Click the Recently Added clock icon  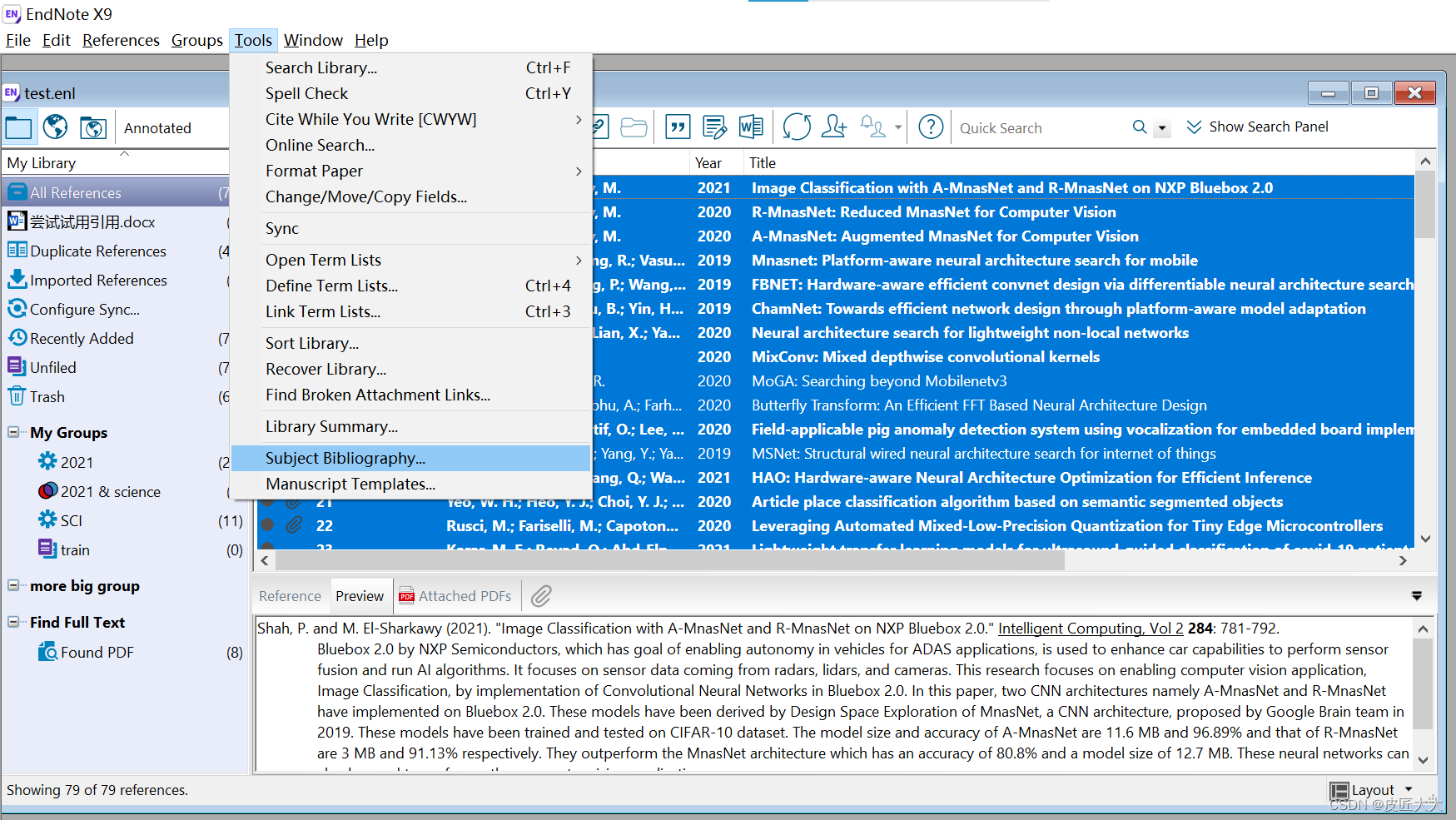[x=17, y=338]
